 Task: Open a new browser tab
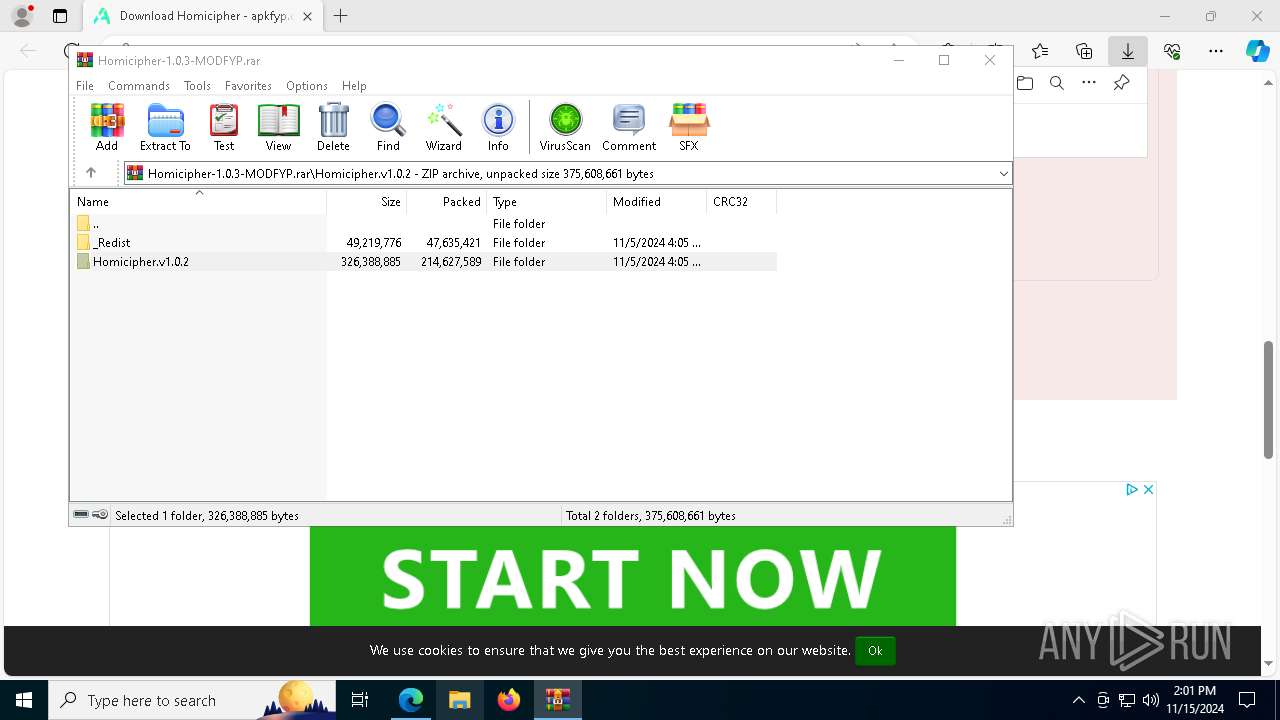tap(341, 16)
